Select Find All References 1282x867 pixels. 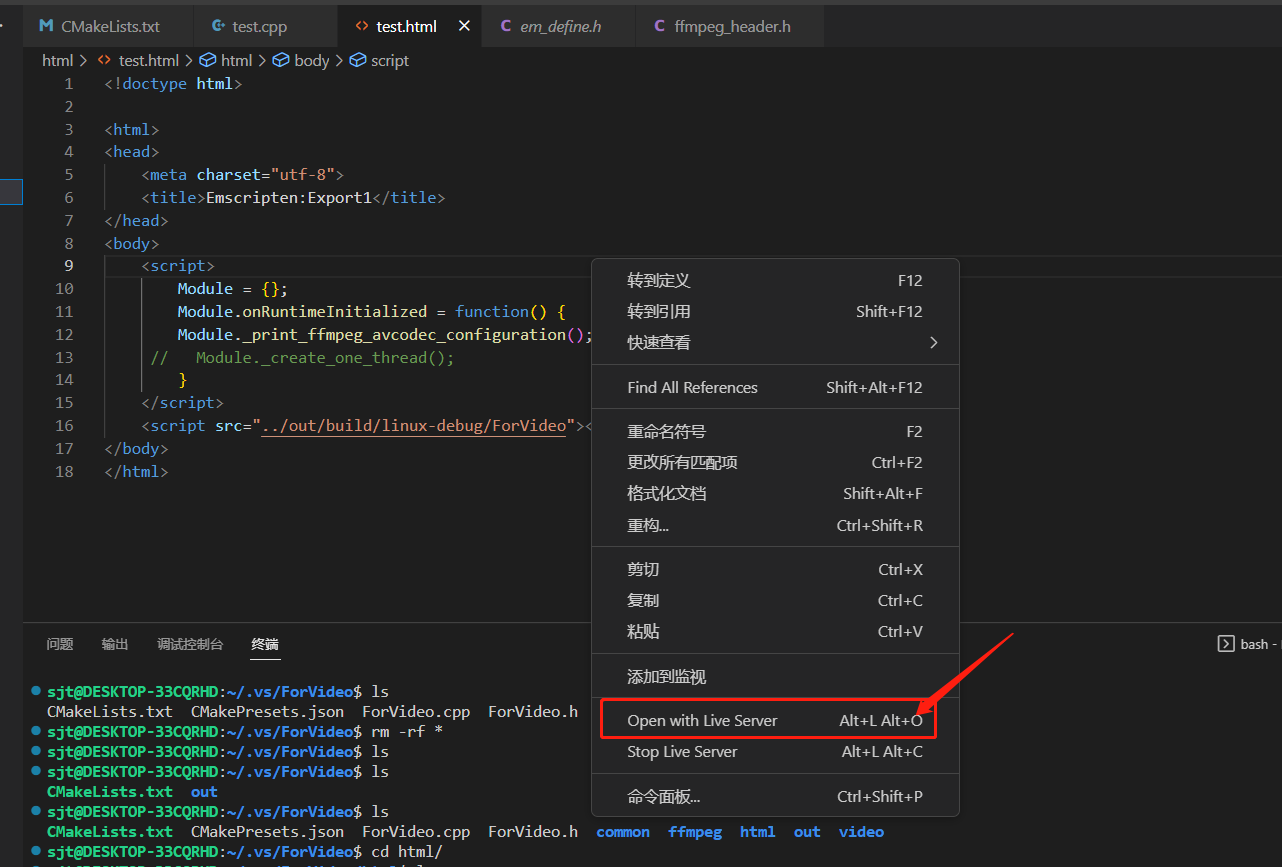775,387
